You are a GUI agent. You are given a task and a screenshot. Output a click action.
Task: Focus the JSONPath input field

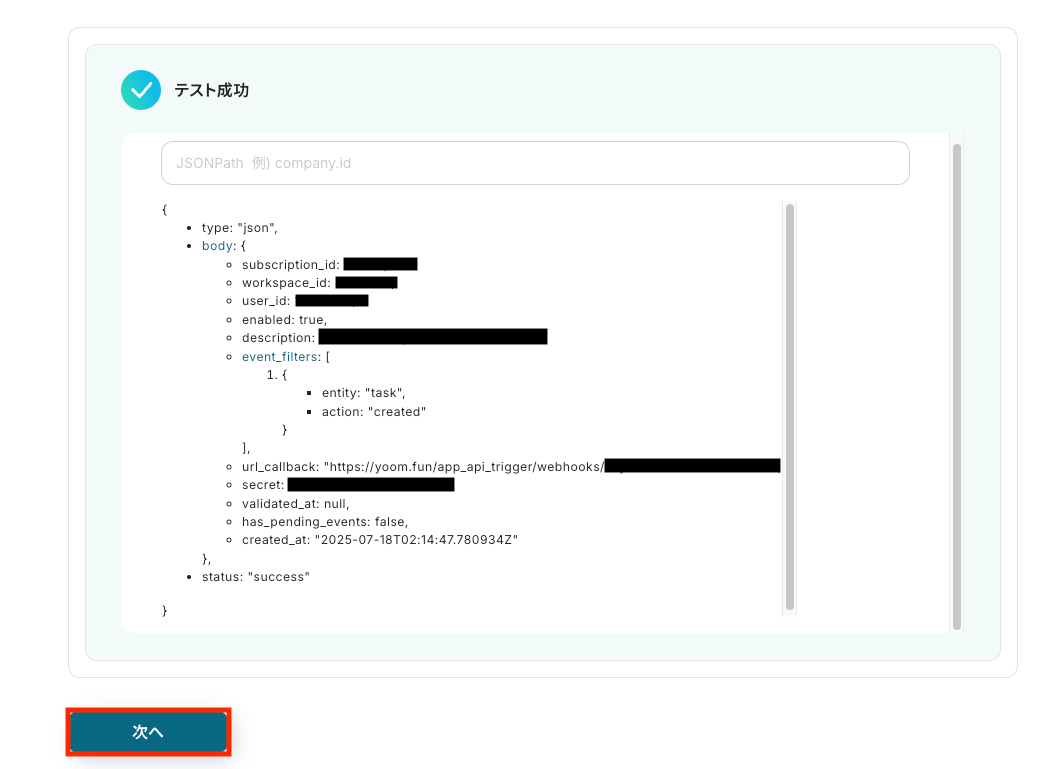(535, 163)
